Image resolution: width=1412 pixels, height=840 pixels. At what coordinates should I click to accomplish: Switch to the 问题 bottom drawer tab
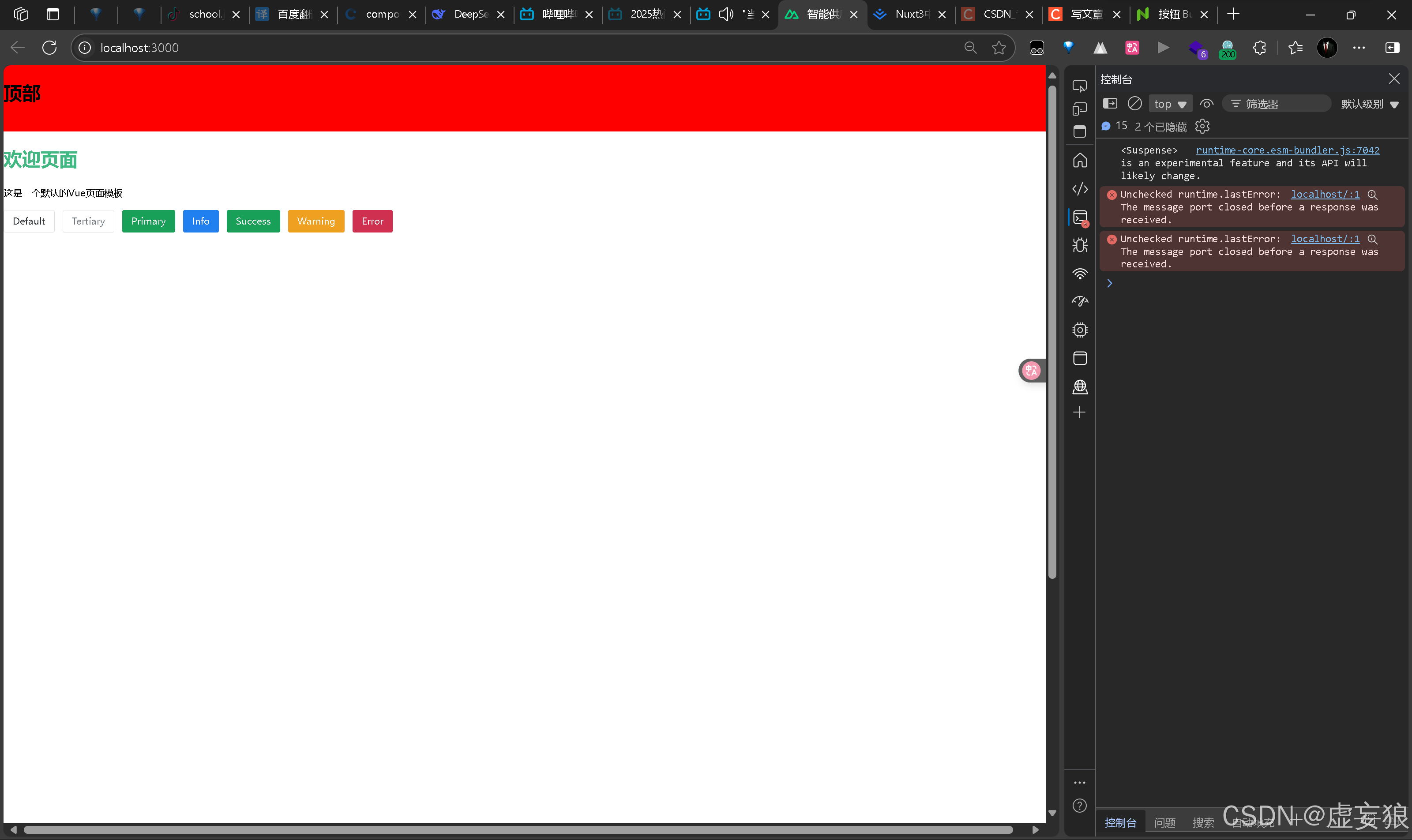point(1164,822)
